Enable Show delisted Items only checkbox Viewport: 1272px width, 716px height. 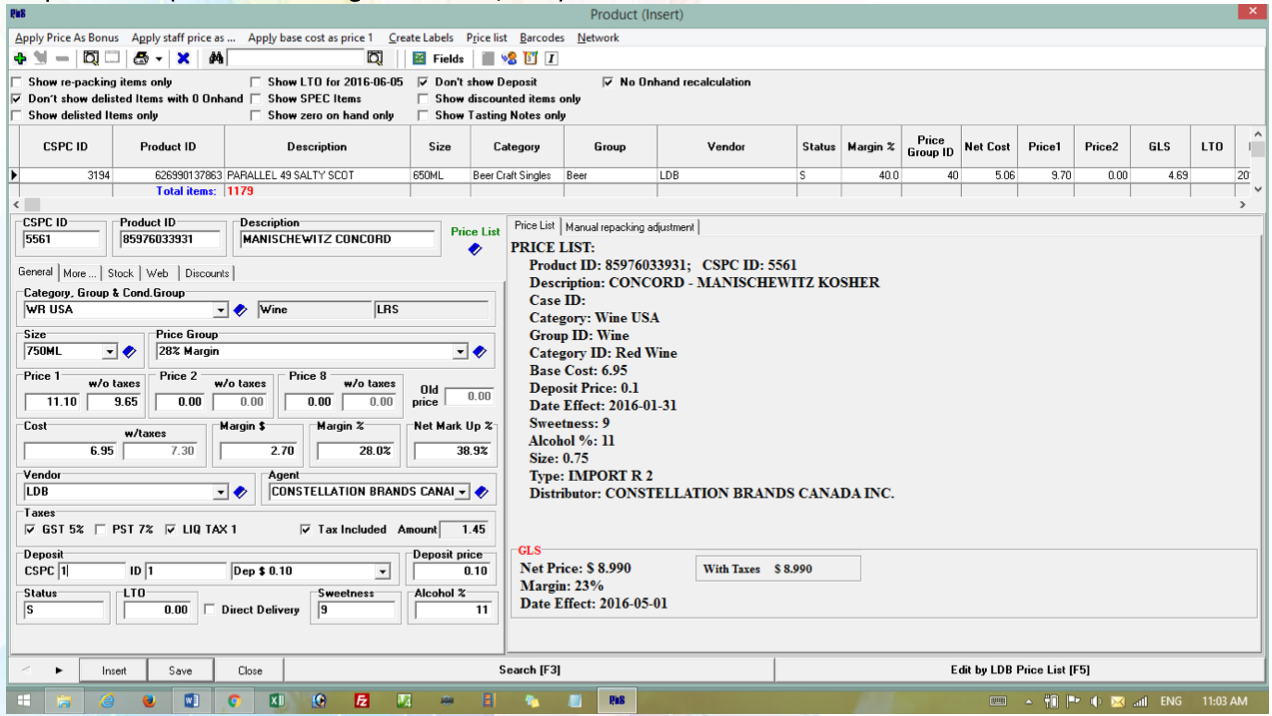[16, 116]
